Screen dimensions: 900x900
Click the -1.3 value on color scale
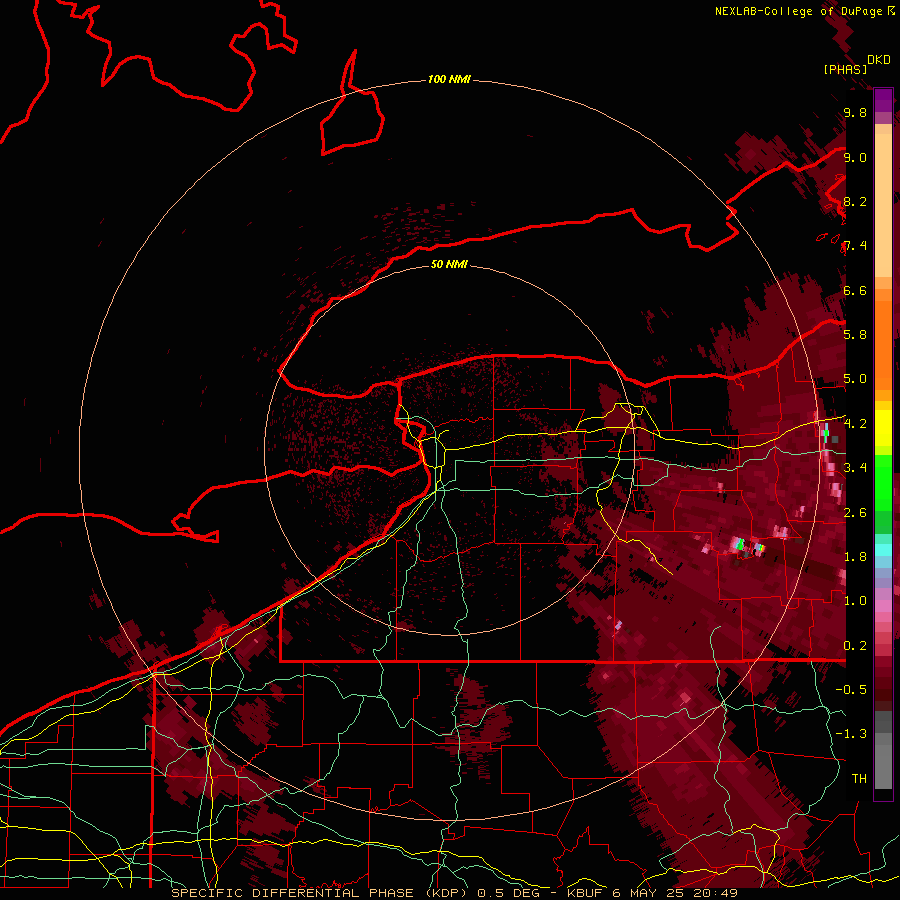pyautogui.click(x=851, y=734)
